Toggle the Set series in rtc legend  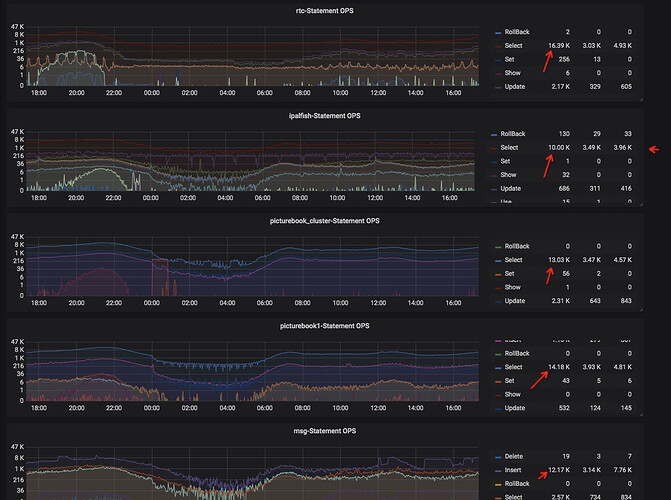(509, 59)
